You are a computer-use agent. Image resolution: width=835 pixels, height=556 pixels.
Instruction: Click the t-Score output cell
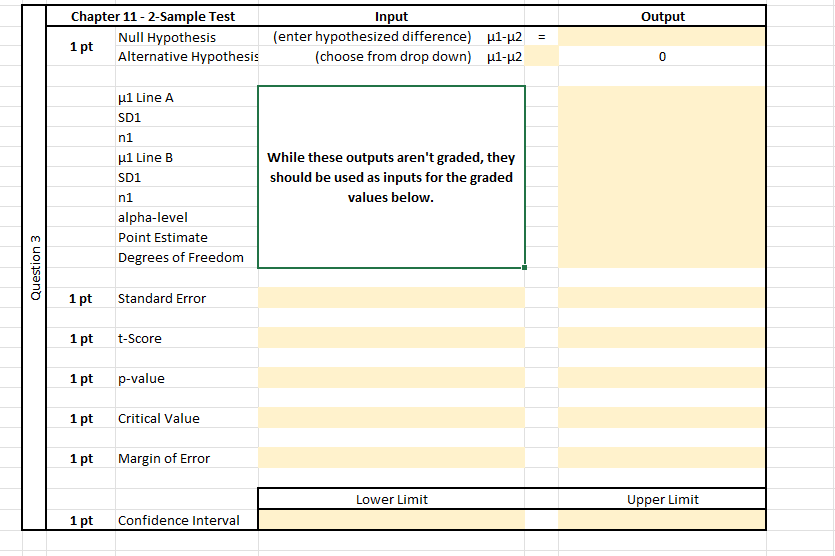(662, 338)
